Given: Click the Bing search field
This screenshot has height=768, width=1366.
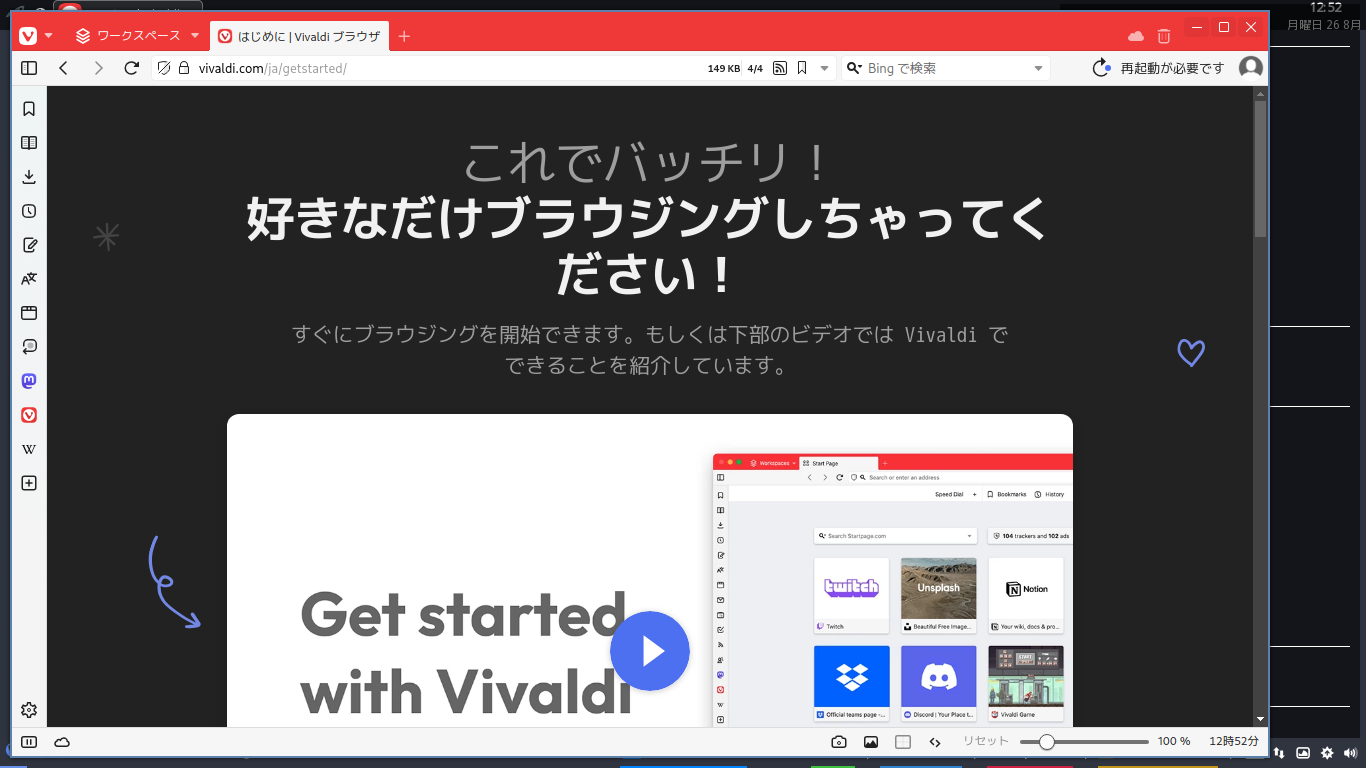Looking at the screenshot, I should (946, 68).
